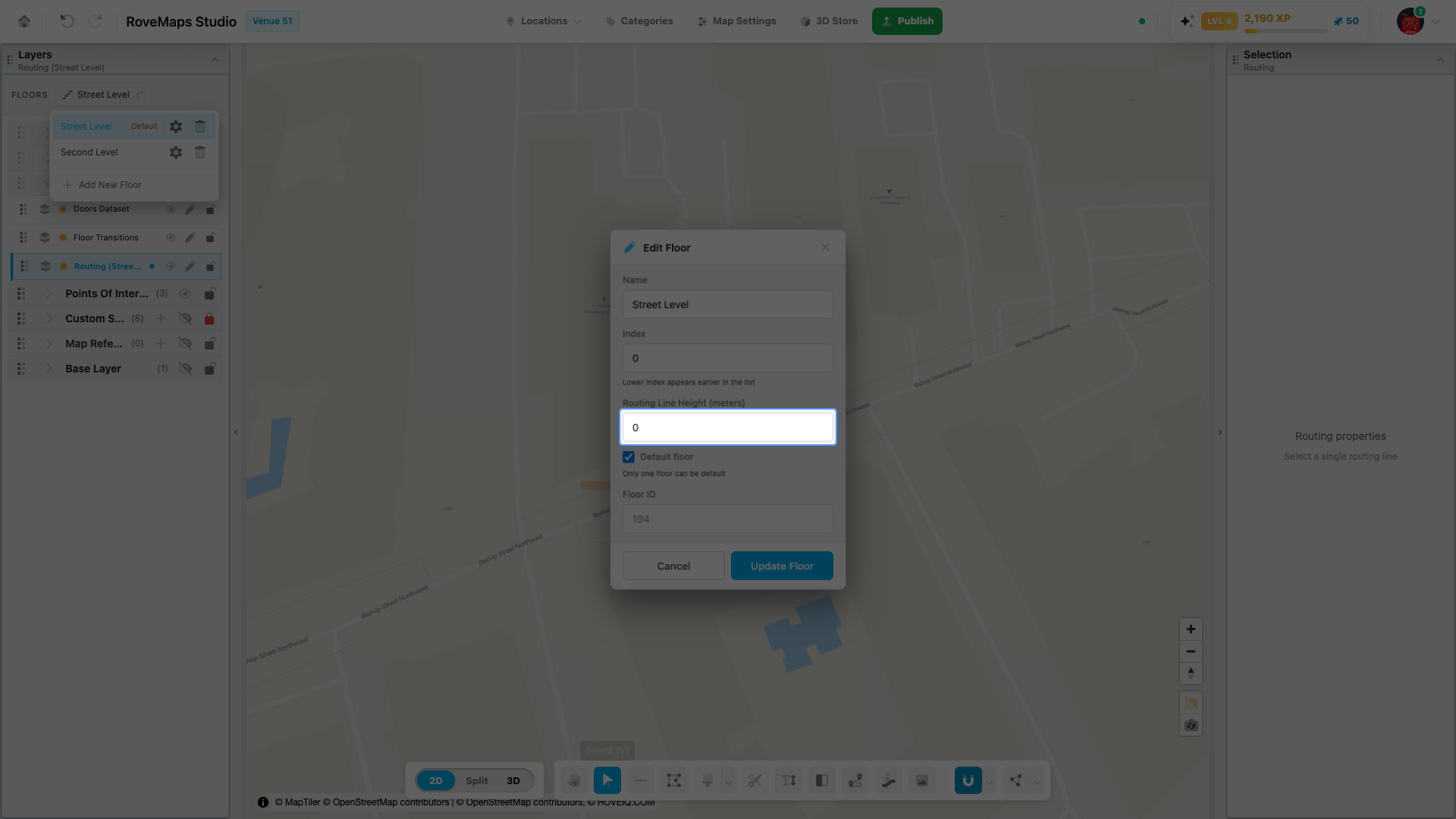The height and width of the screenshot is (819, 1456).
Task: Zoom in on the map
Action: [1191, 629]
